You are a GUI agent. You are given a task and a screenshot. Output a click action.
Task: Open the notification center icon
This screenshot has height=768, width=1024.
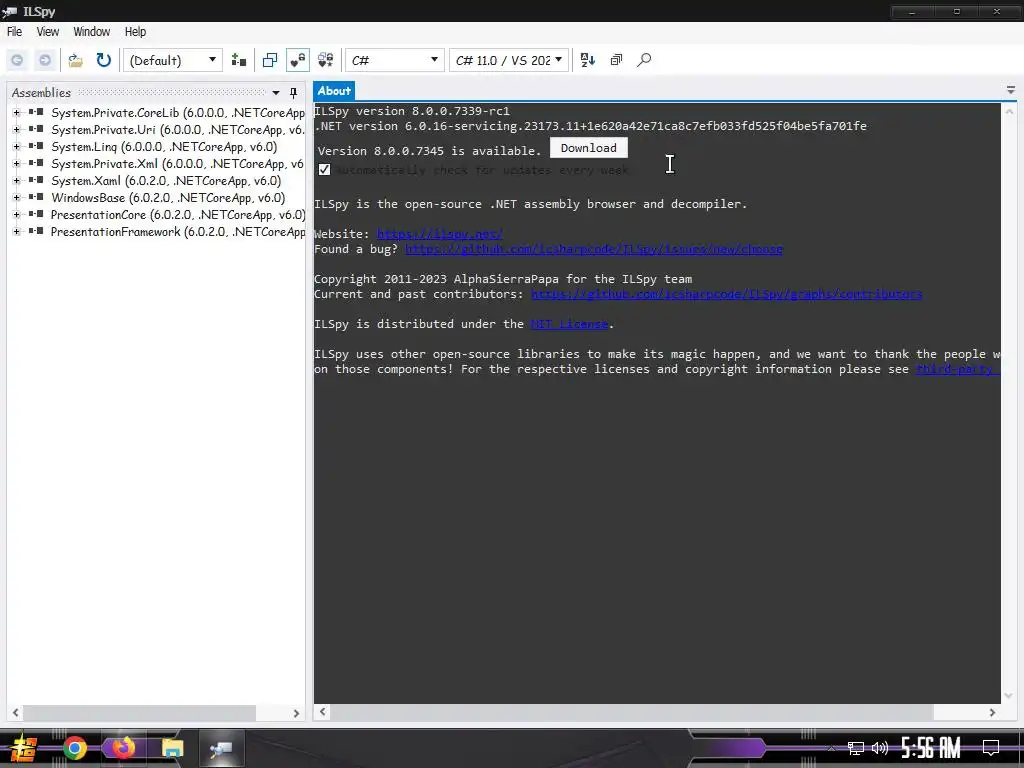991,748
